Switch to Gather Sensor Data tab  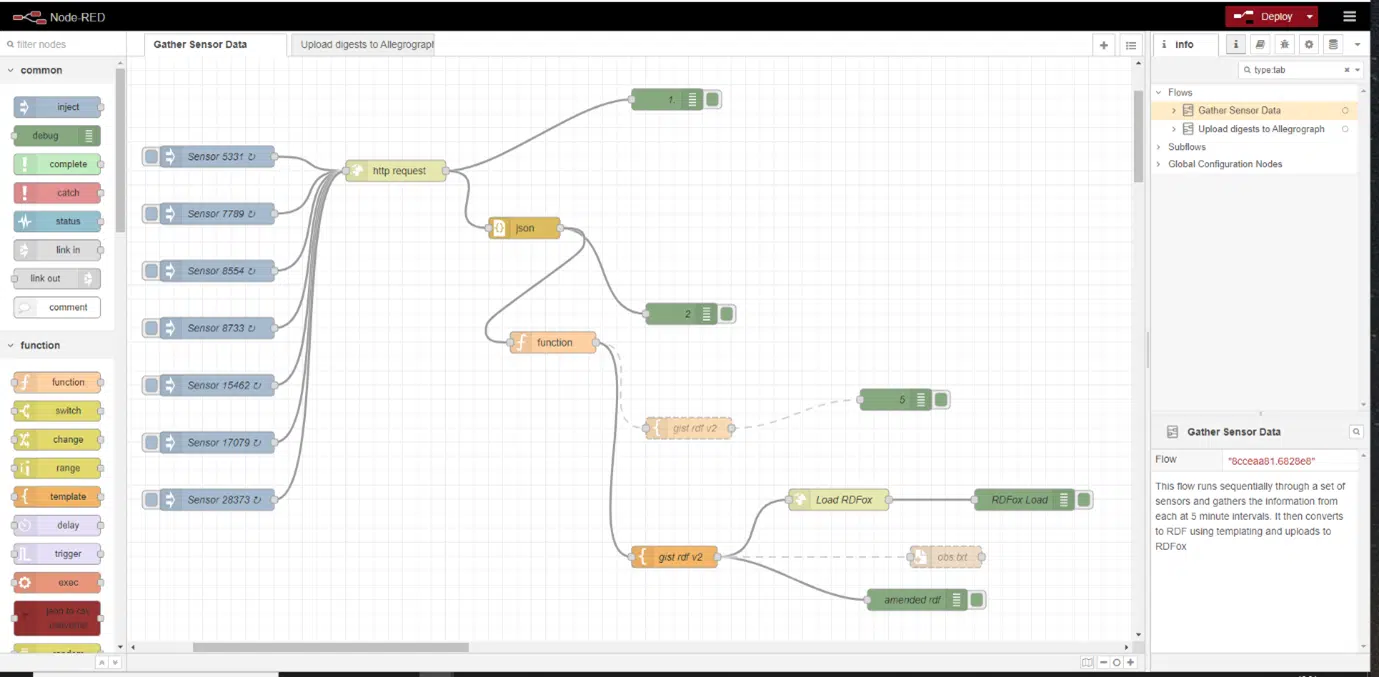(215, 45)
